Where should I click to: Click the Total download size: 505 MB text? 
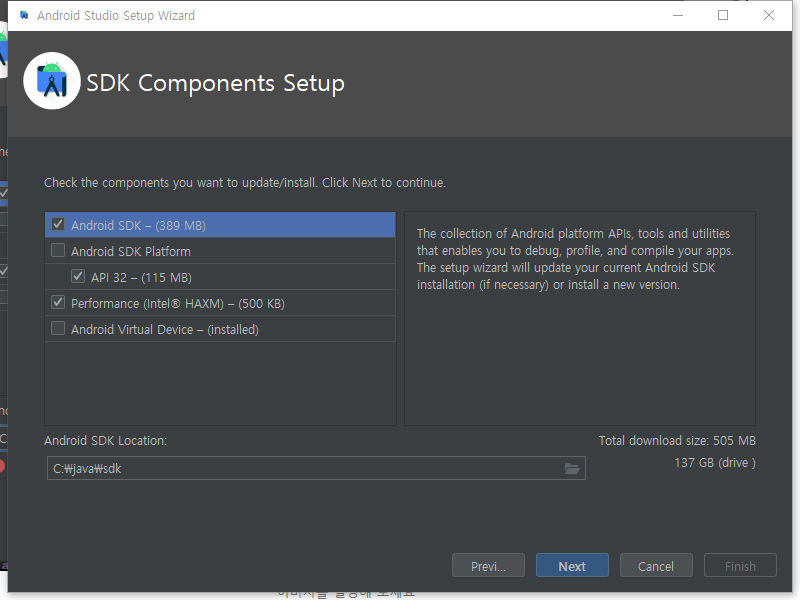[x=677, y=441]
